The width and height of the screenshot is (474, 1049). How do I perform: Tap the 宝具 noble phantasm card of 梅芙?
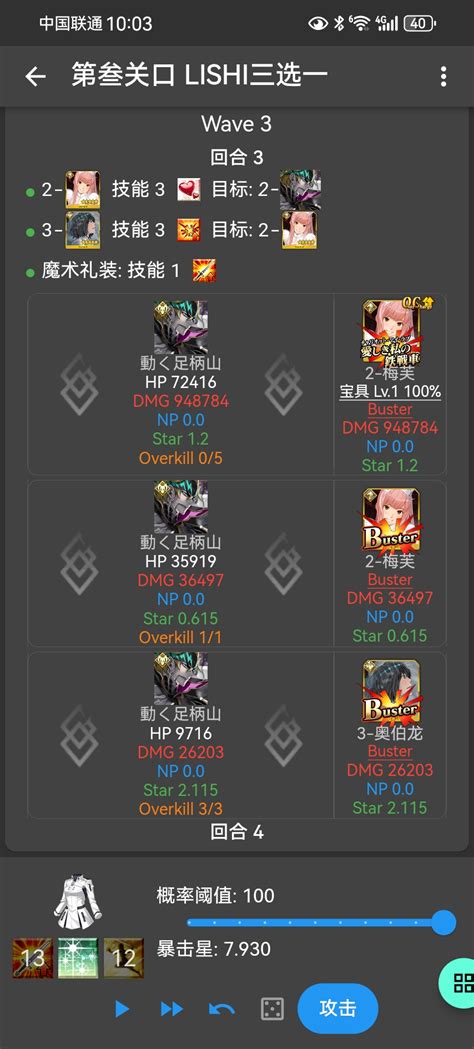[390, 334]
